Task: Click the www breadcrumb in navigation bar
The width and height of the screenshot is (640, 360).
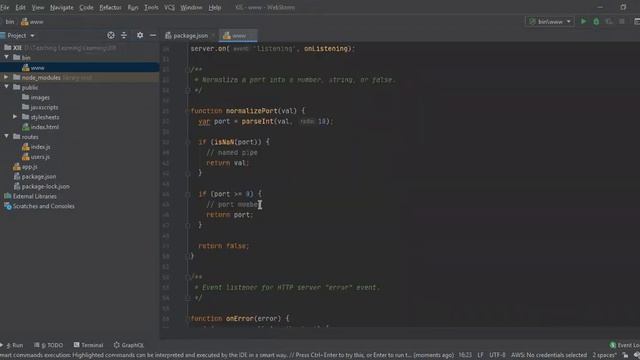Action: (x=32, y=22)
